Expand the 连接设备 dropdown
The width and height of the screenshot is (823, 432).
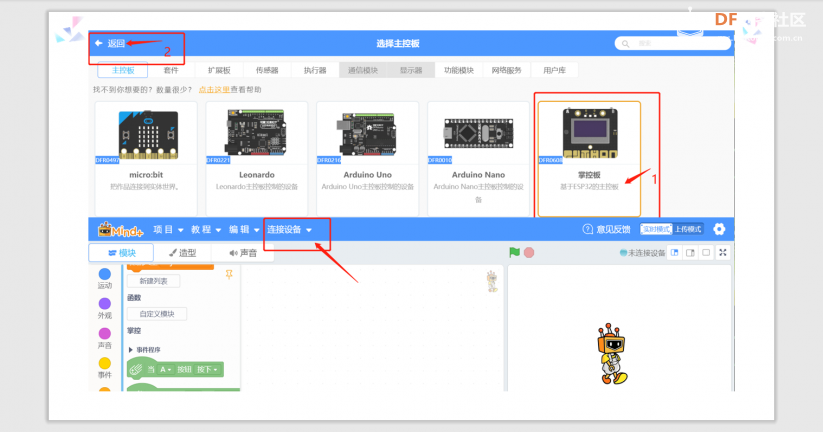coord(289,229)
